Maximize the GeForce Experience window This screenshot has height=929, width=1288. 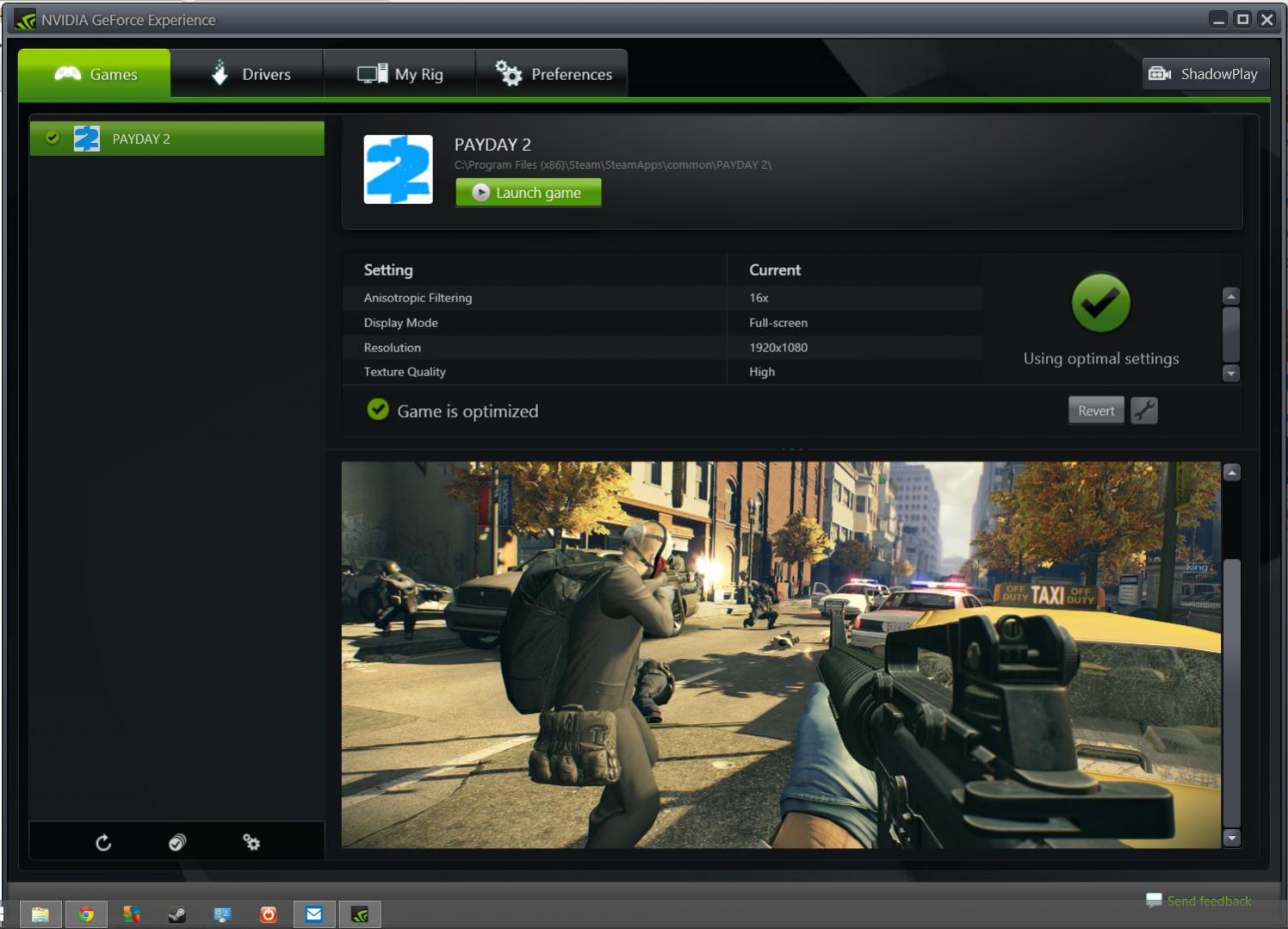click(1242, 19)
